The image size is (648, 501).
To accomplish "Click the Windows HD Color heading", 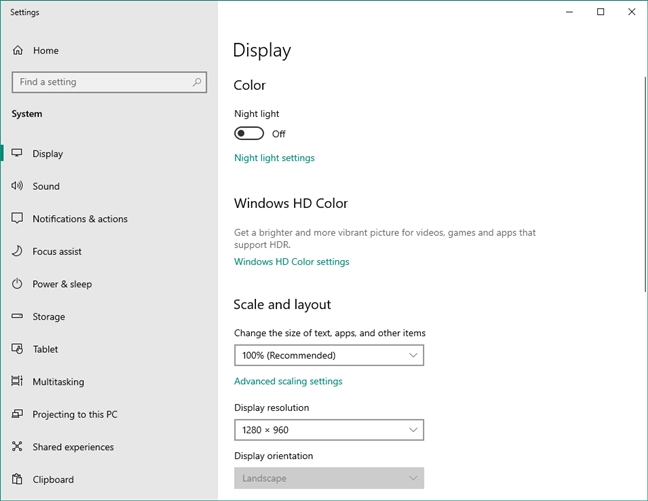I will point(291,203).
